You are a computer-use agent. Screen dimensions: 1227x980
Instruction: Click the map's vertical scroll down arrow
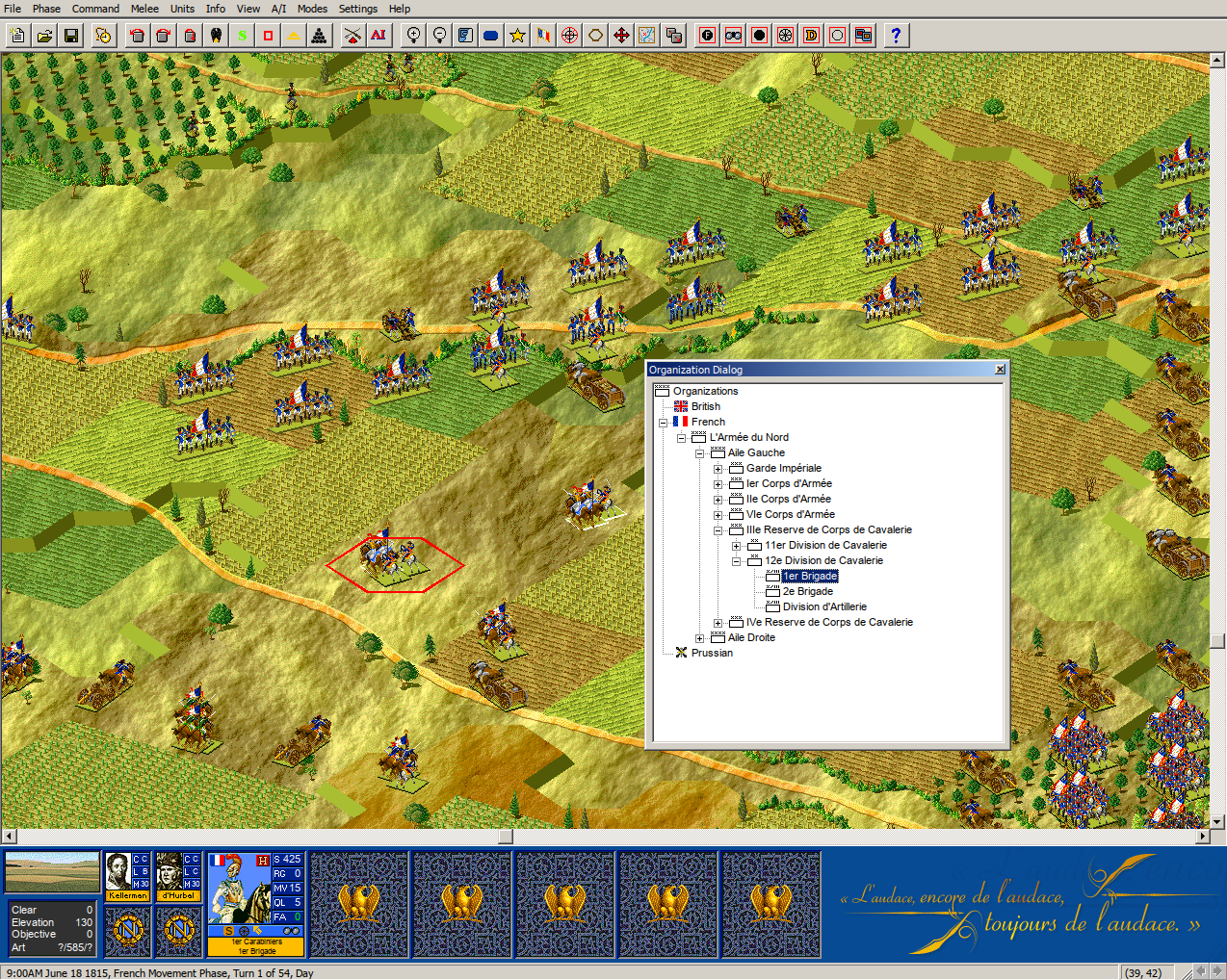point(1217,822)
